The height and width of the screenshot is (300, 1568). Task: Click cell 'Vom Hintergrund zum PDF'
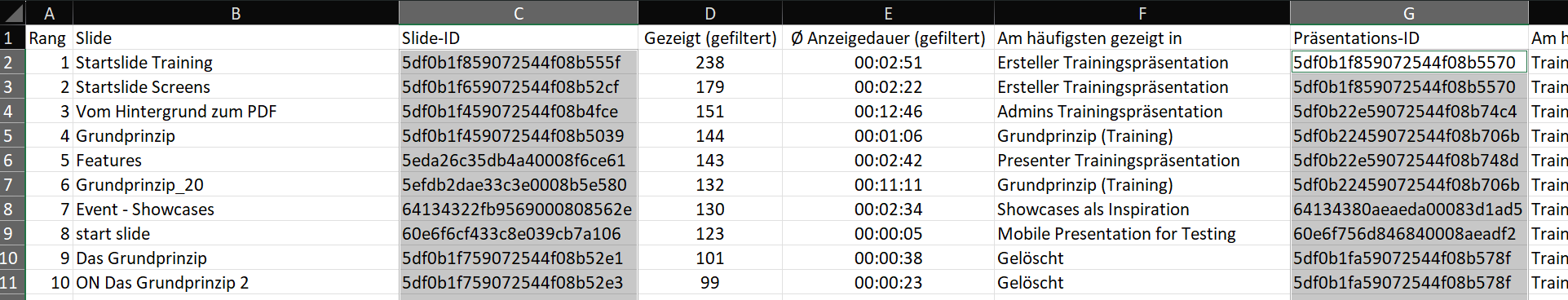(236, 111)
